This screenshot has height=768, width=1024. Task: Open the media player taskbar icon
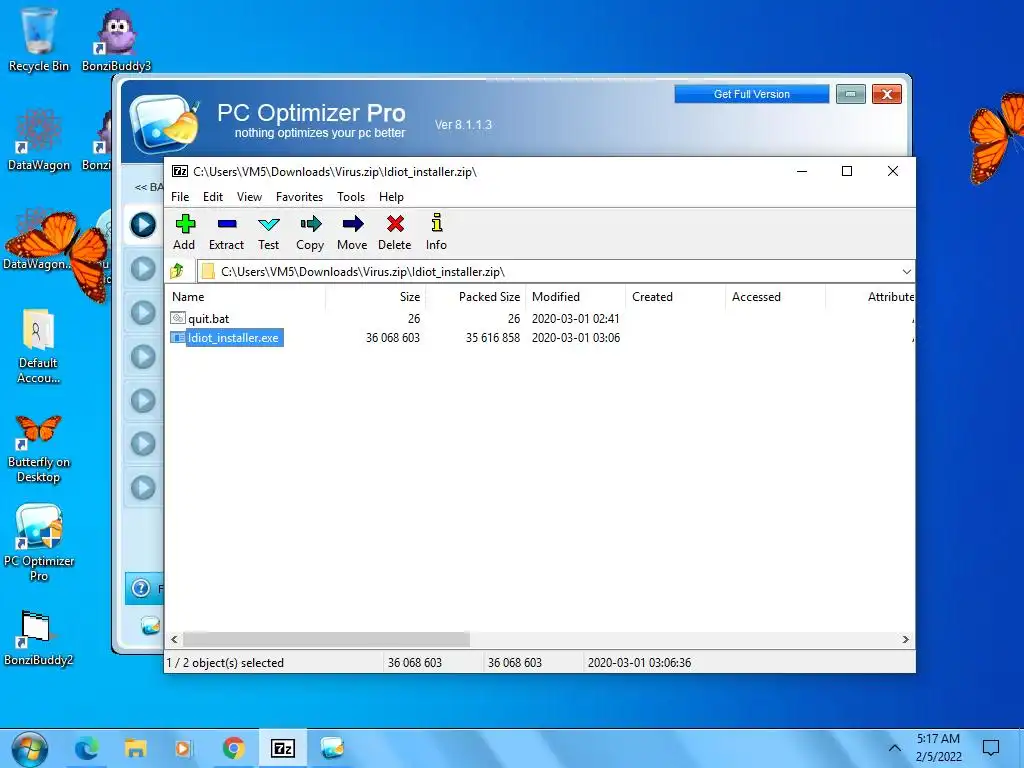pyautogui.click(x=184, y=748)
